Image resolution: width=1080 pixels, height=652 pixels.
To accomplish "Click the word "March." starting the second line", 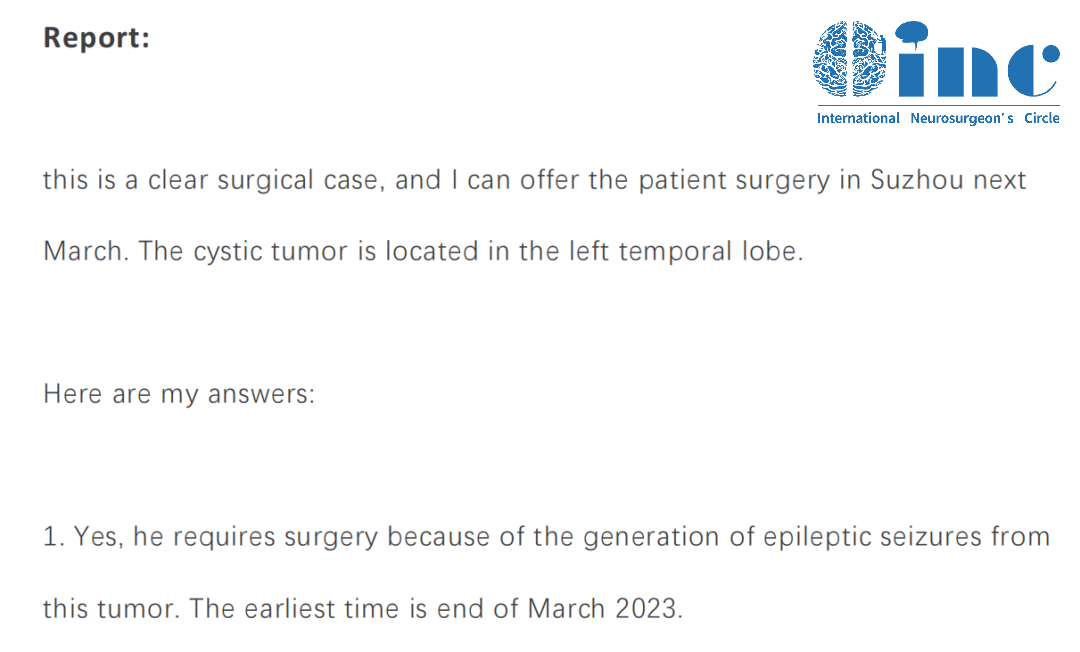I will tap(85, 250).
